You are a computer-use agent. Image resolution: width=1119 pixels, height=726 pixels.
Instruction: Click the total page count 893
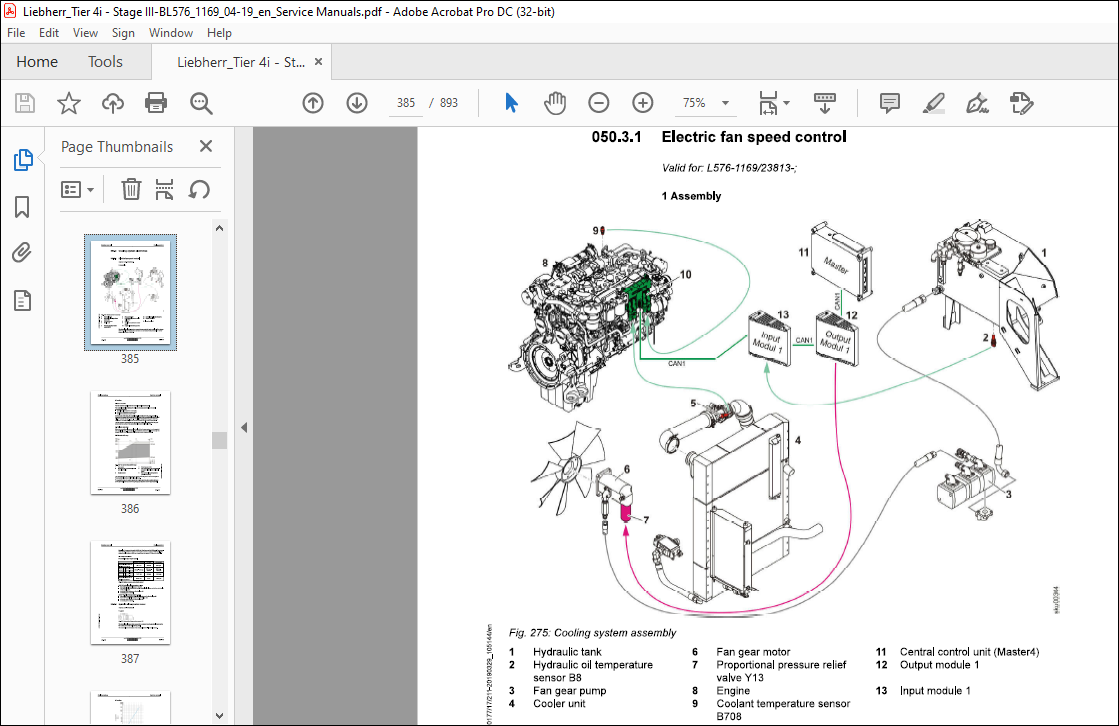coord(449,103)
